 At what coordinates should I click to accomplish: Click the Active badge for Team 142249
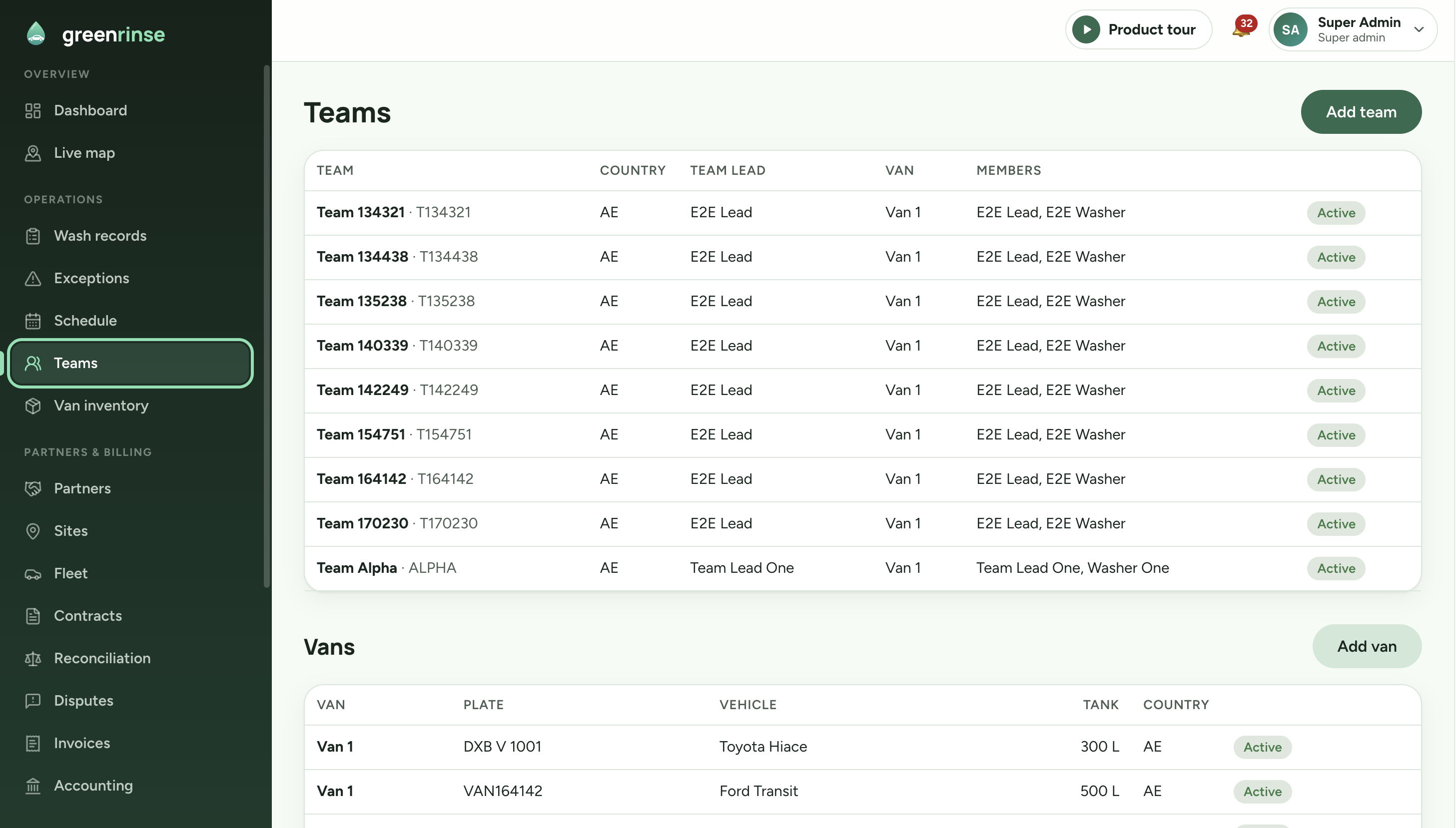click(x=1336, y=390)
